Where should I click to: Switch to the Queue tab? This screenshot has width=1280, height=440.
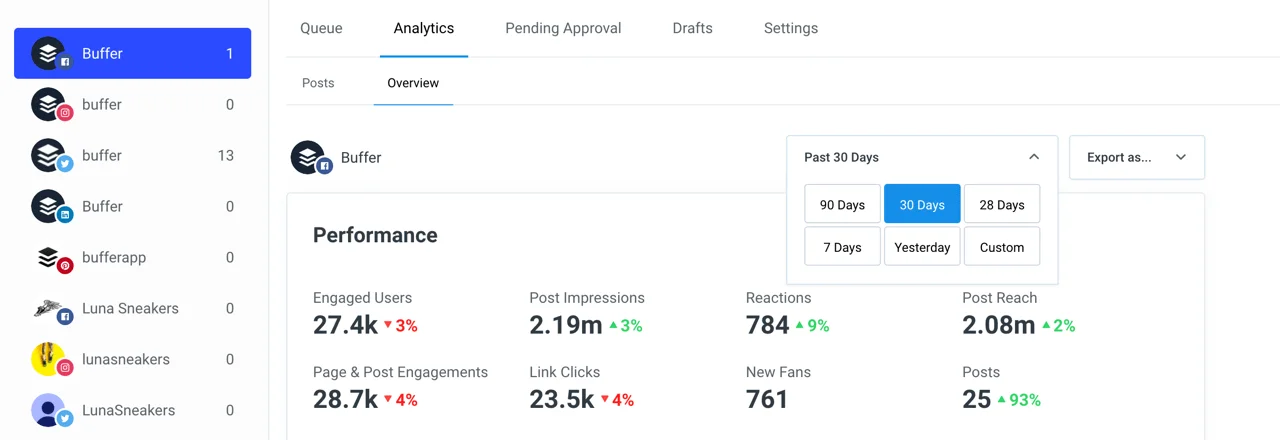tap(321, 28)
